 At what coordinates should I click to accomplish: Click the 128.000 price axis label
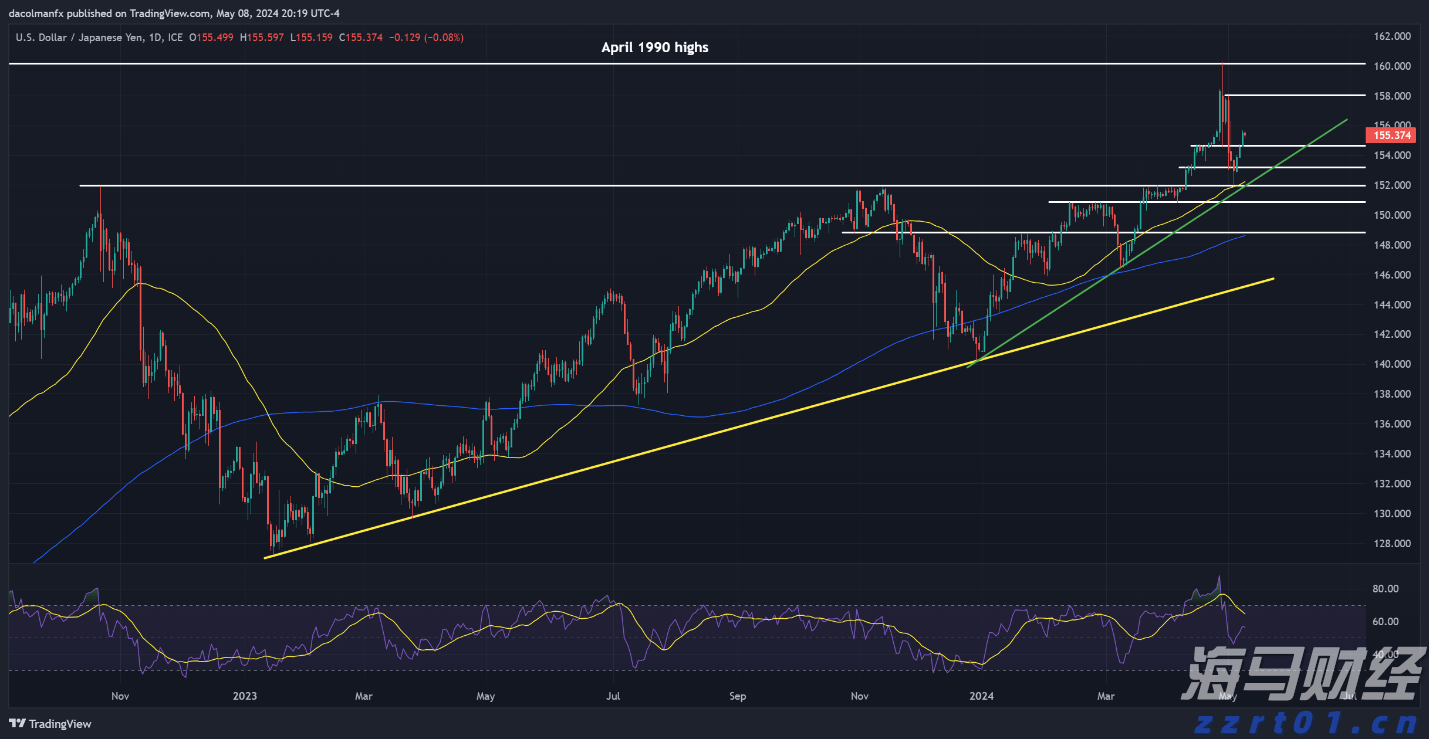pos(1392,544)
